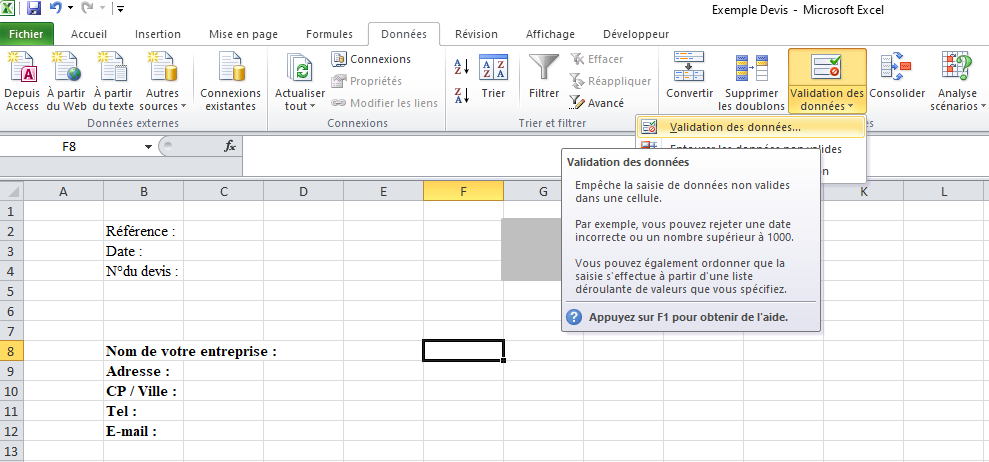The width and height of the screenshot is (989, 462).
Task: Switch to the Mise en page tab
Action: tap(243, 34)
